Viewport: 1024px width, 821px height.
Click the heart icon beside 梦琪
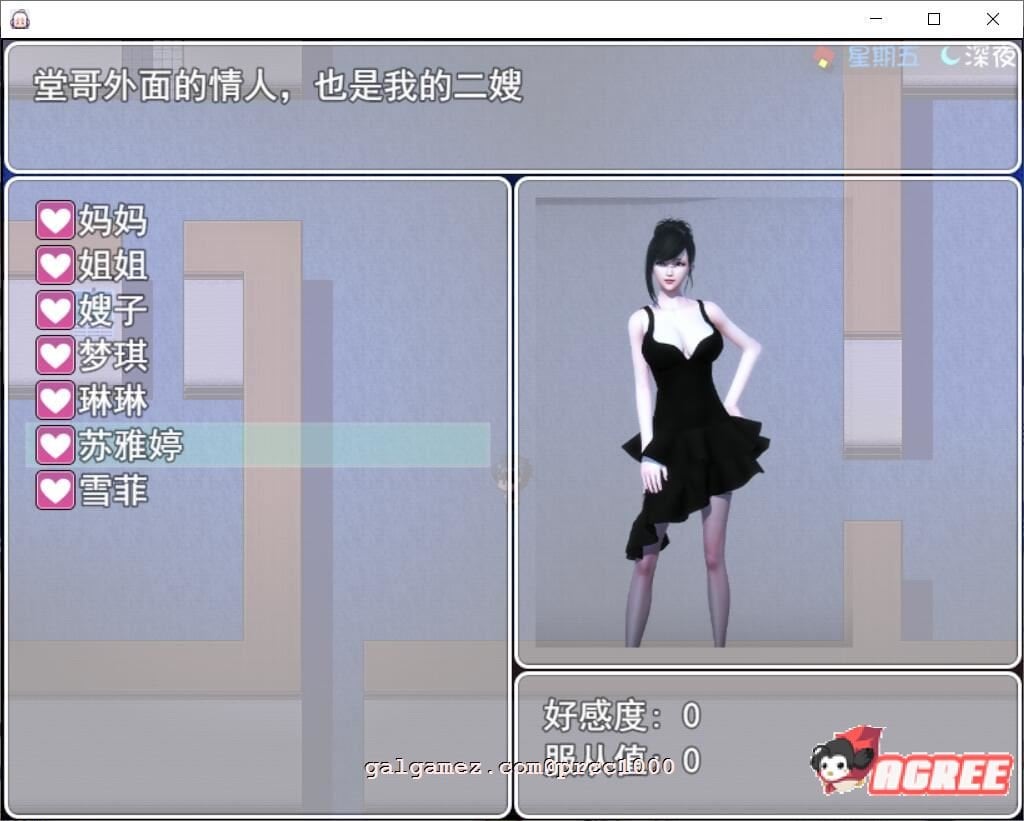54,354
